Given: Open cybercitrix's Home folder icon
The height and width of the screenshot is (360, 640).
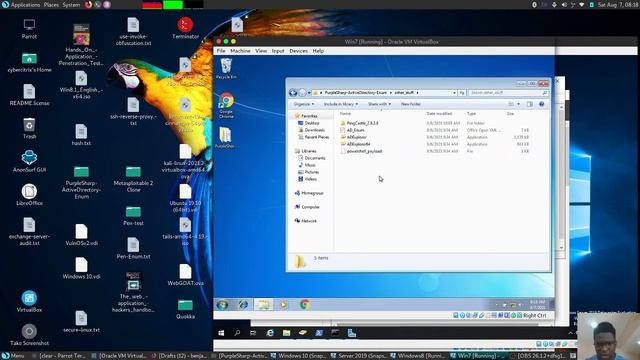Looking at the screenshot, I should point(29,62).
